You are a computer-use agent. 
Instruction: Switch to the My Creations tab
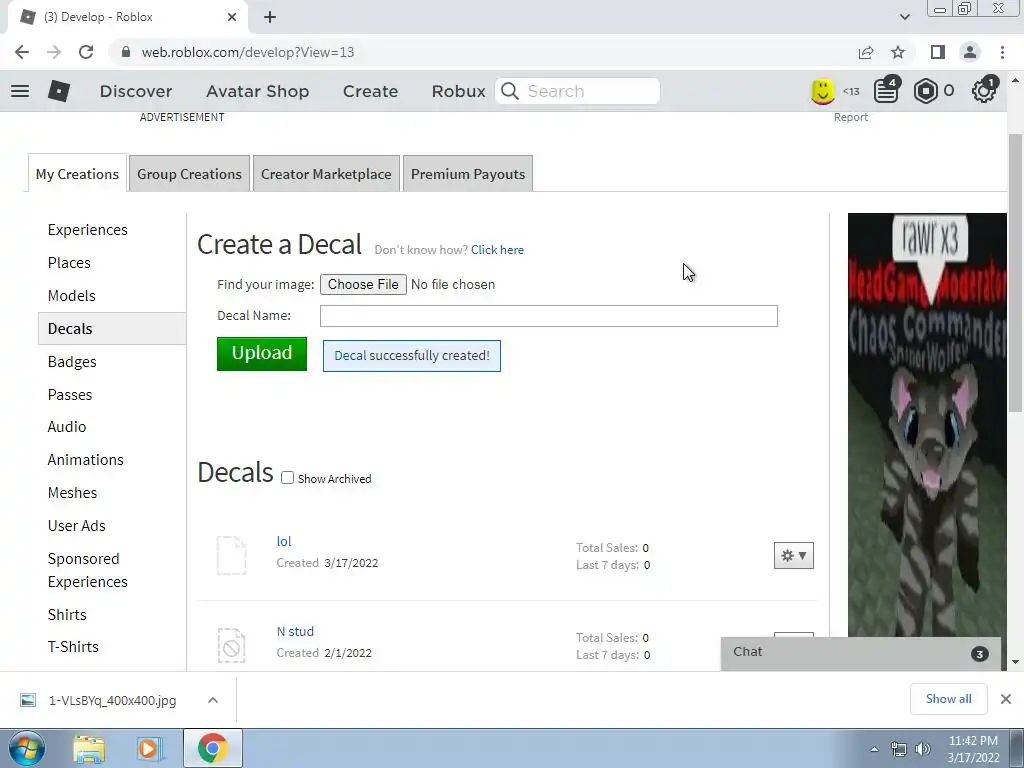(77, 174)
